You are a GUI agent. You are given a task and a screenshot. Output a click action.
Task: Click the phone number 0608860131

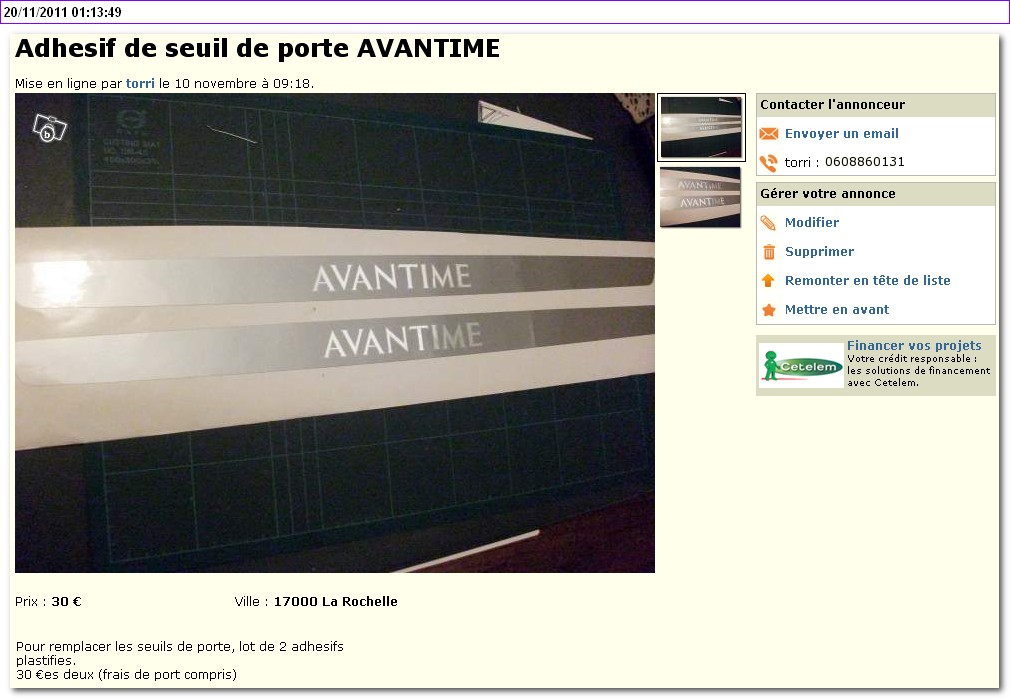tap(864, 162)
